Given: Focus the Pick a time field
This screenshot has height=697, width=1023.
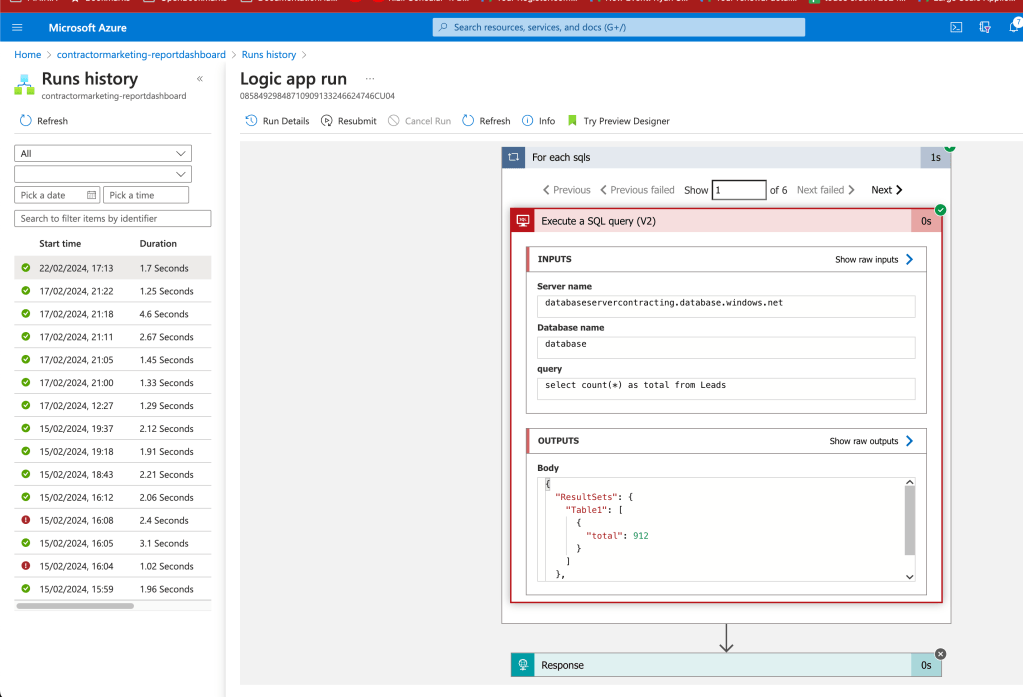Looking at the screenshot, I should click(x=145, y=195).
